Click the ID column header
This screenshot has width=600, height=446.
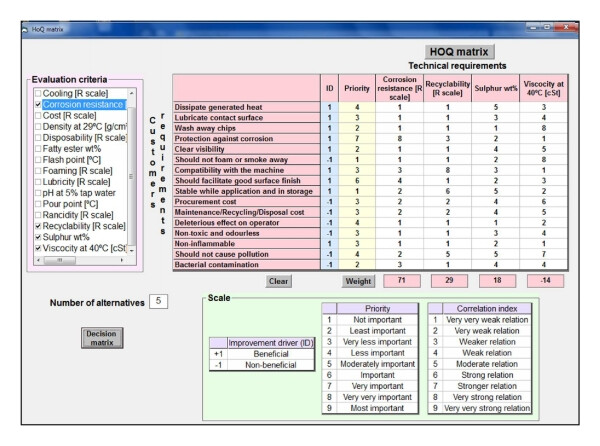coord(329,88)
